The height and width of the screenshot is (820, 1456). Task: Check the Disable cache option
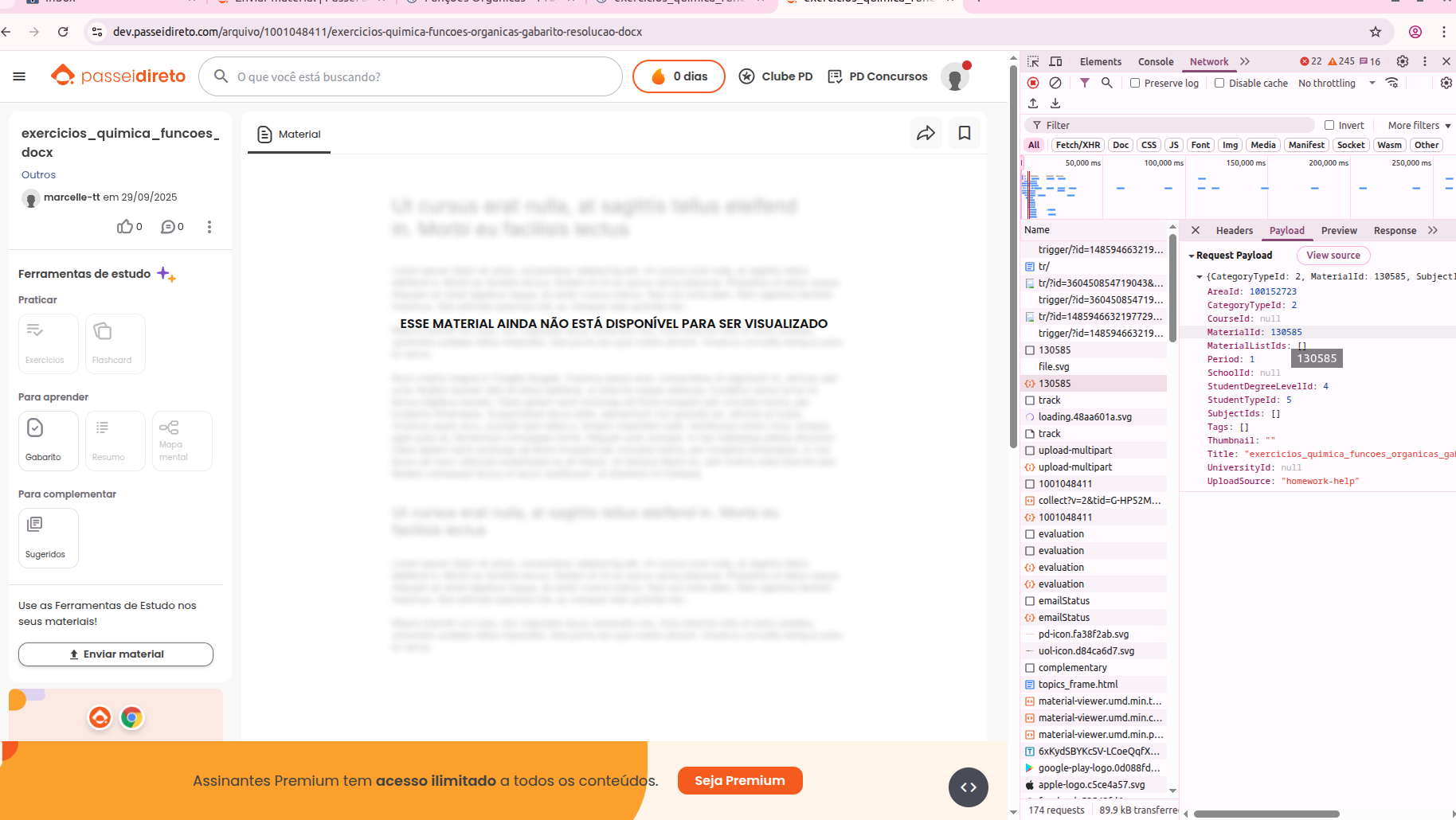coord(1219,83)
